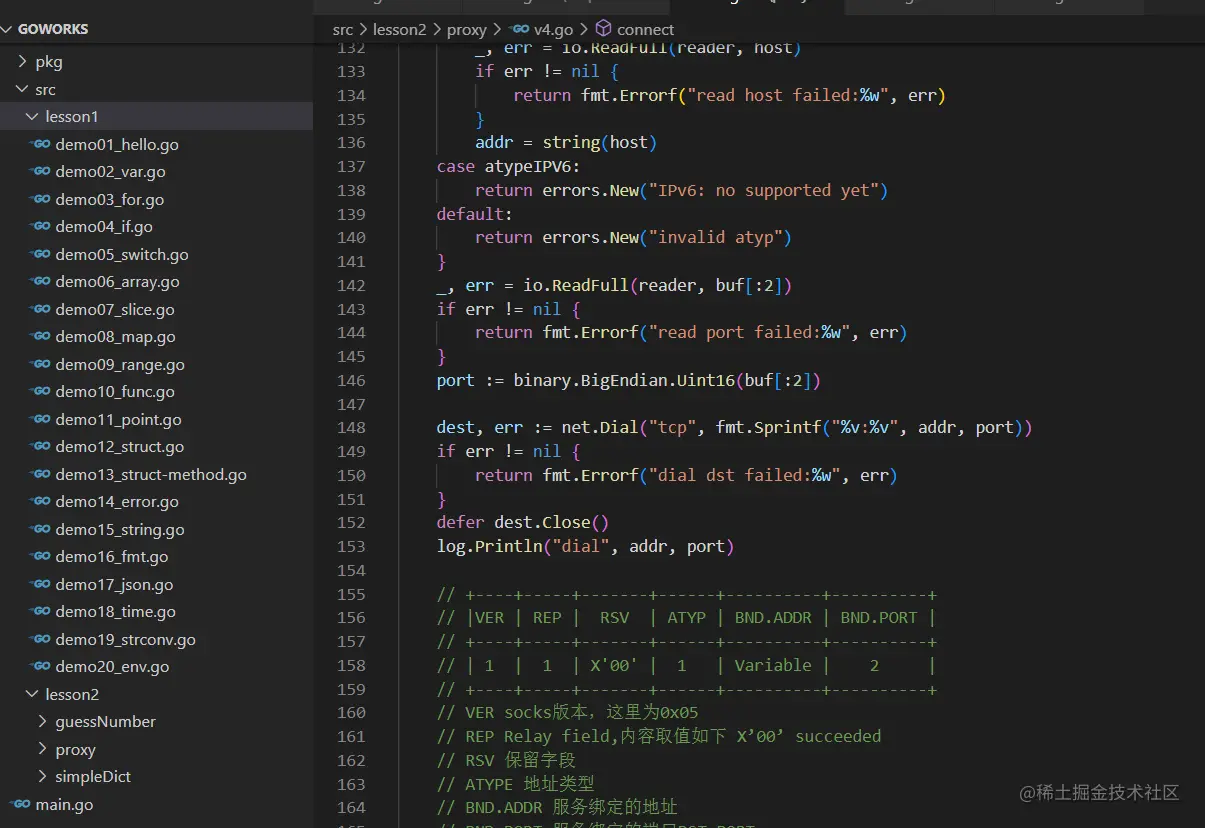Open demo18_time.go file
1205x828 pixels.
(116, 612)
